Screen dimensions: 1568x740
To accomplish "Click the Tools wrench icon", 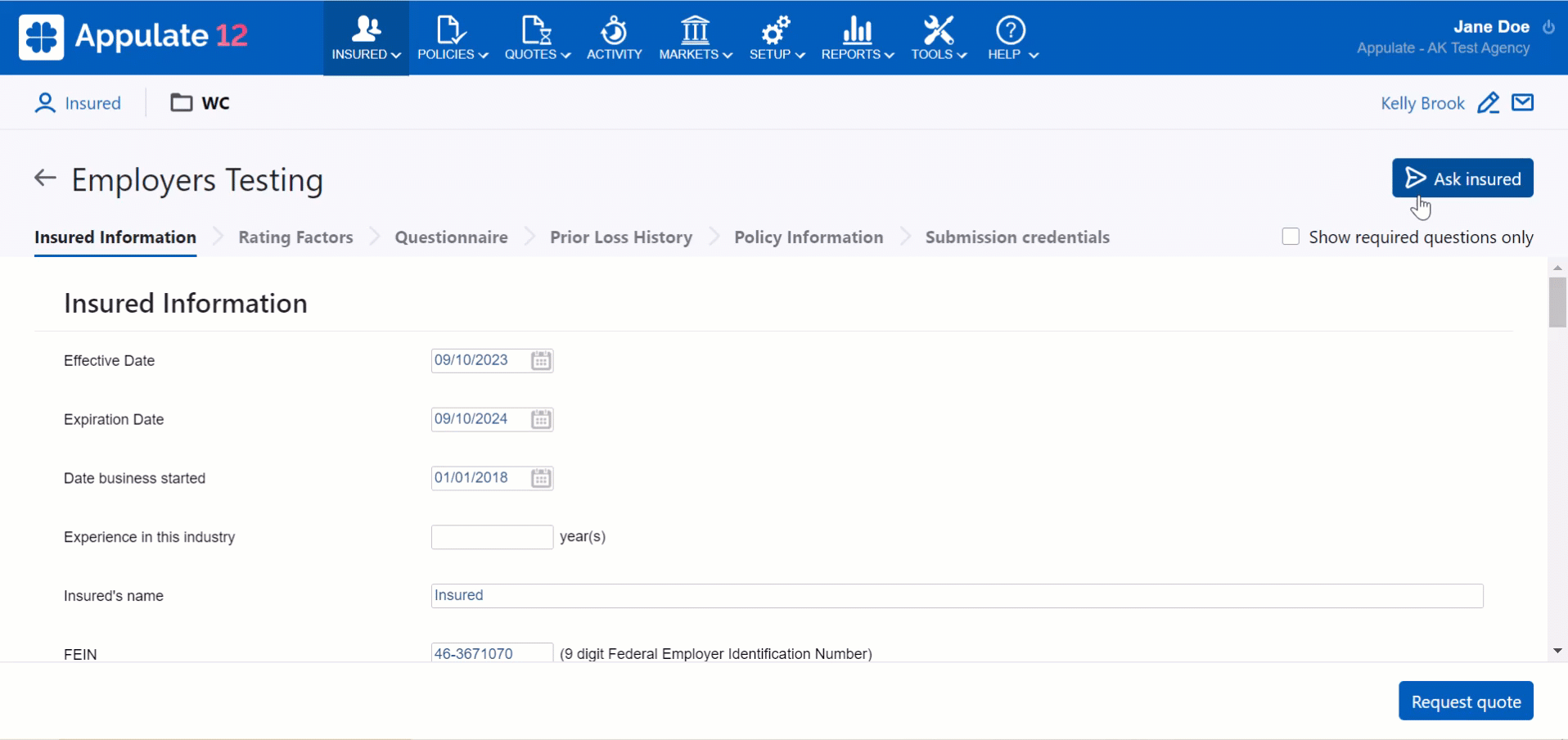I will [x=938, y=29].
